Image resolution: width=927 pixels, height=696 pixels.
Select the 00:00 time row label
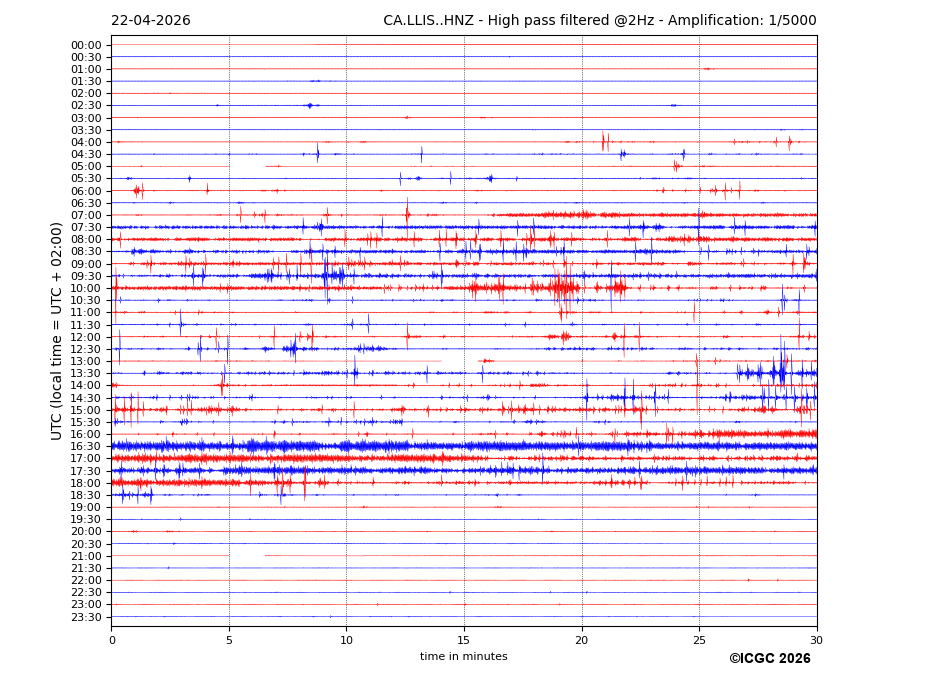pyautogui.click(x=86, y=45)
